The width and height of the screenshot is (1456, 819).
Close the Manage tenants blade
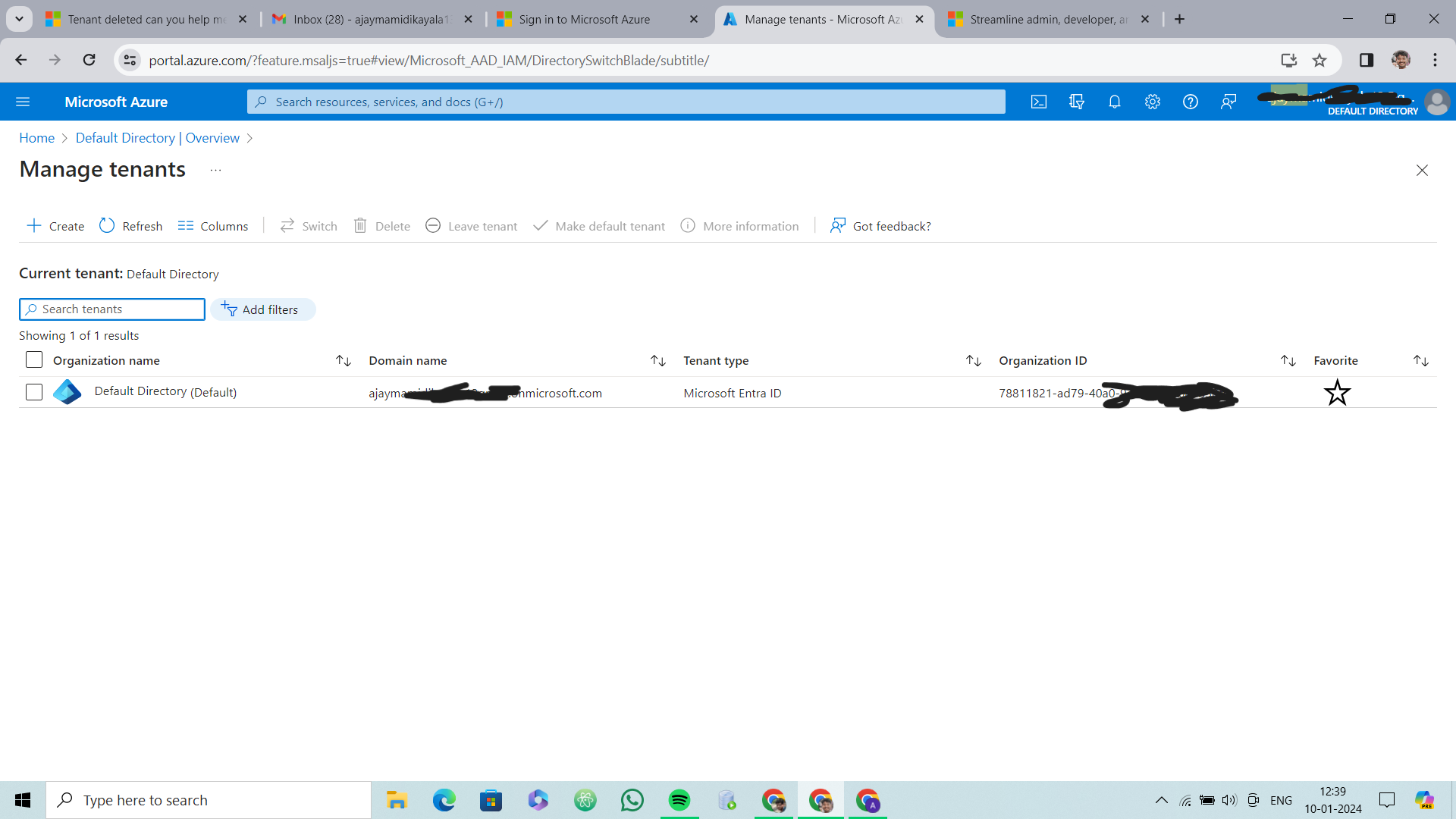(x=1422, y=171)
